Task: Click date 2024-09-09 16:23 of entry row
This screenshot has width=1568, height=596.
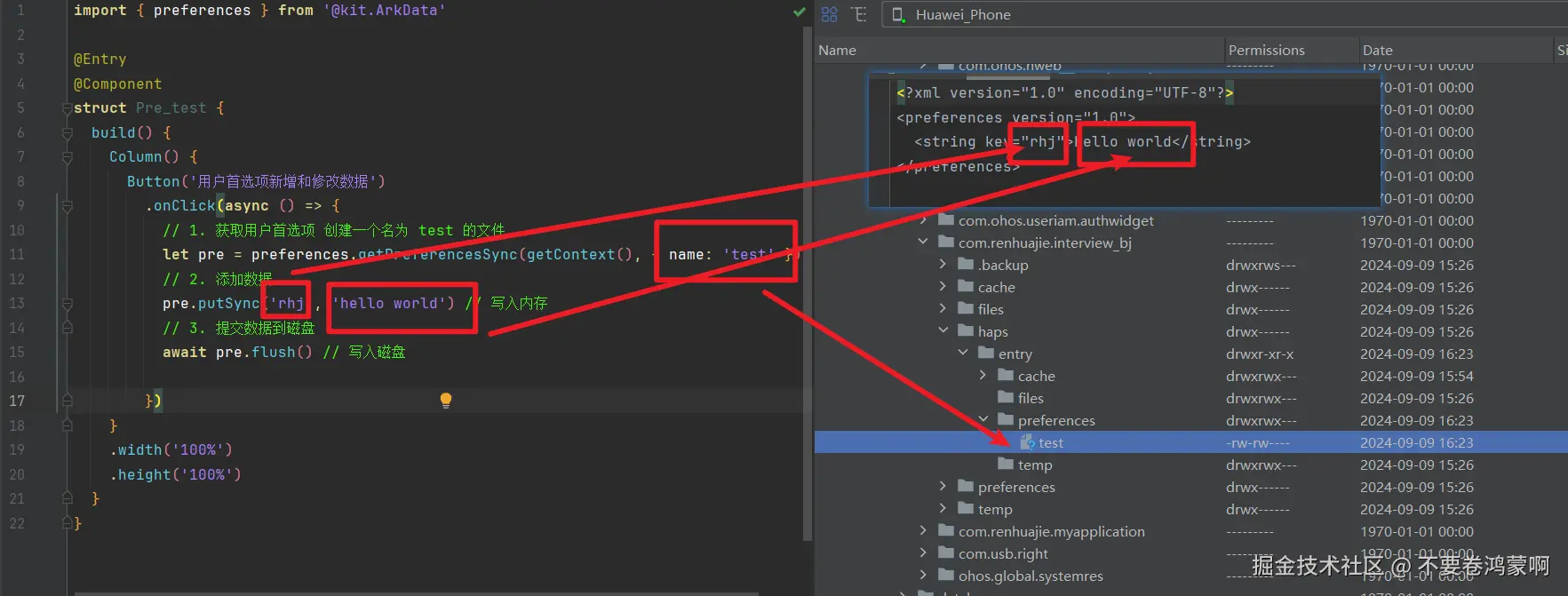Action: [1417, 354]
